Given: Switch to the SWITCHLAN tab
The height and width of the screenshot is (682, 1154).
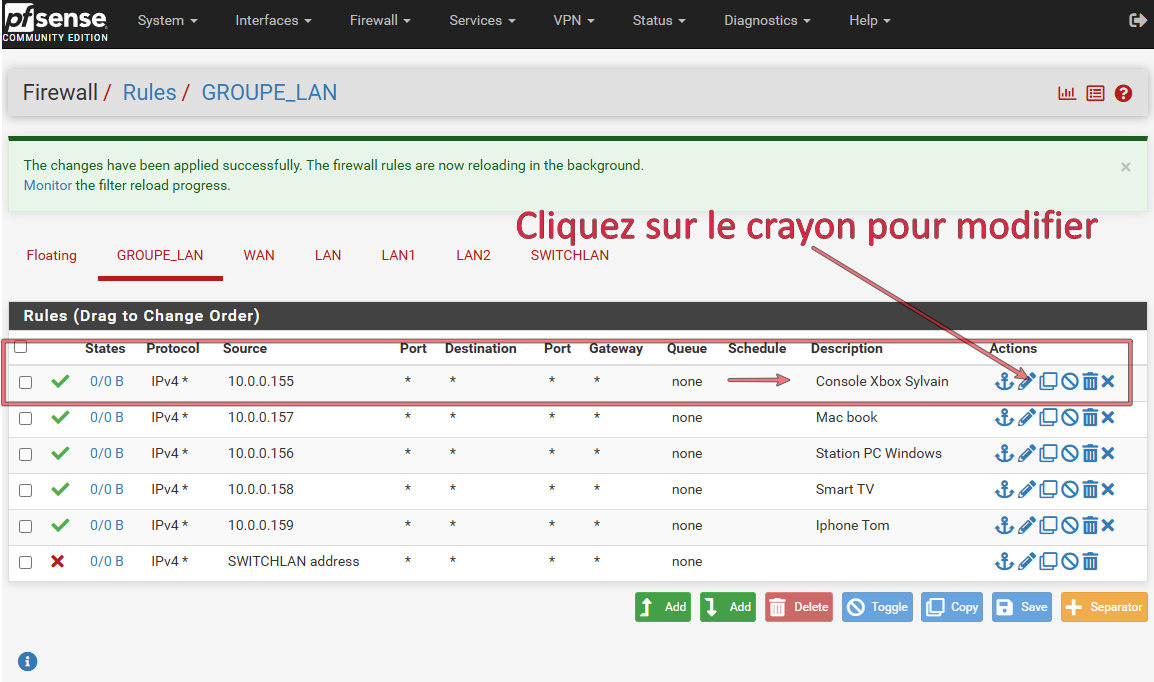Looking at the screenshot, I should coord(569,255).
